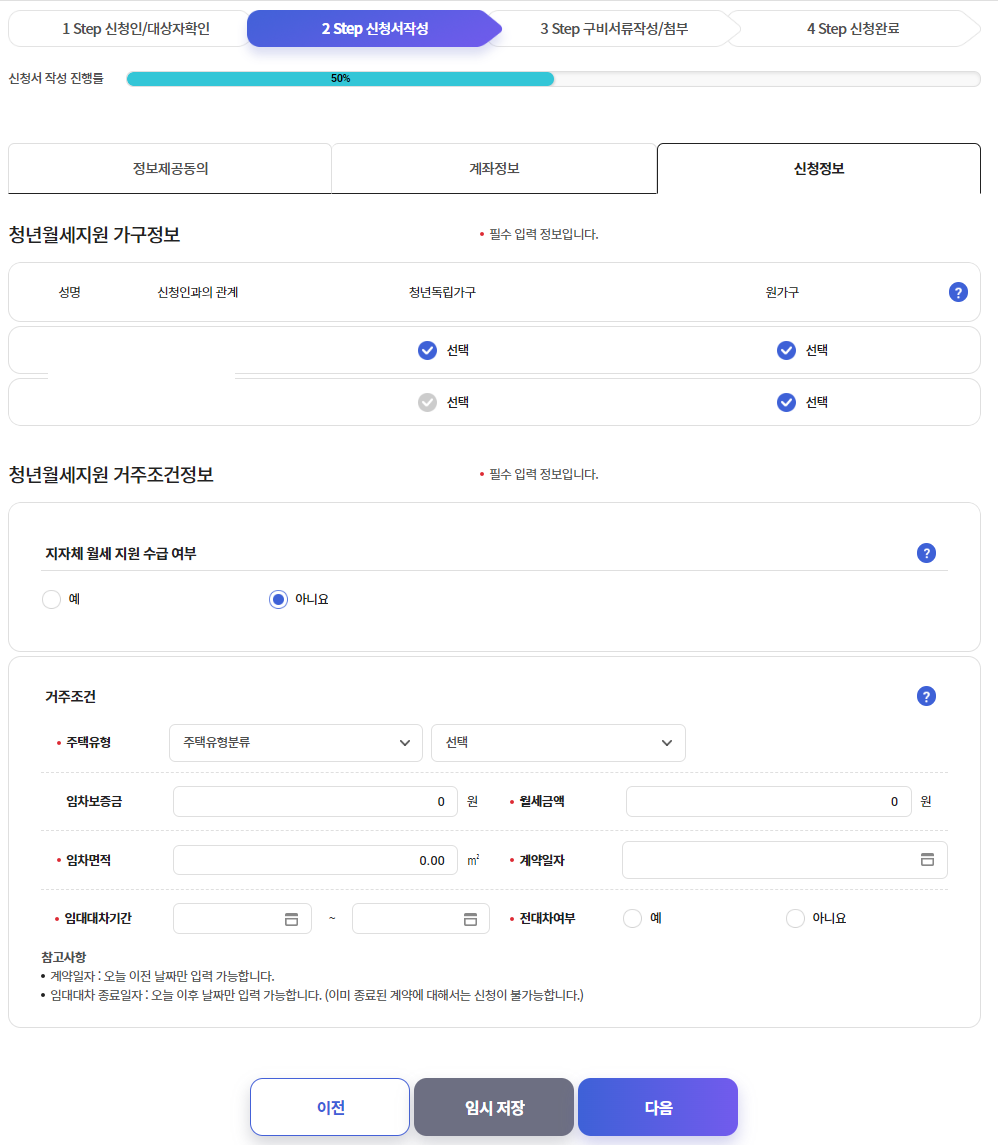Uncheck 원가구 선택 in second row
Viewport: 998px width, 1145px height.
pyautogui.click(x=785, y=402)
